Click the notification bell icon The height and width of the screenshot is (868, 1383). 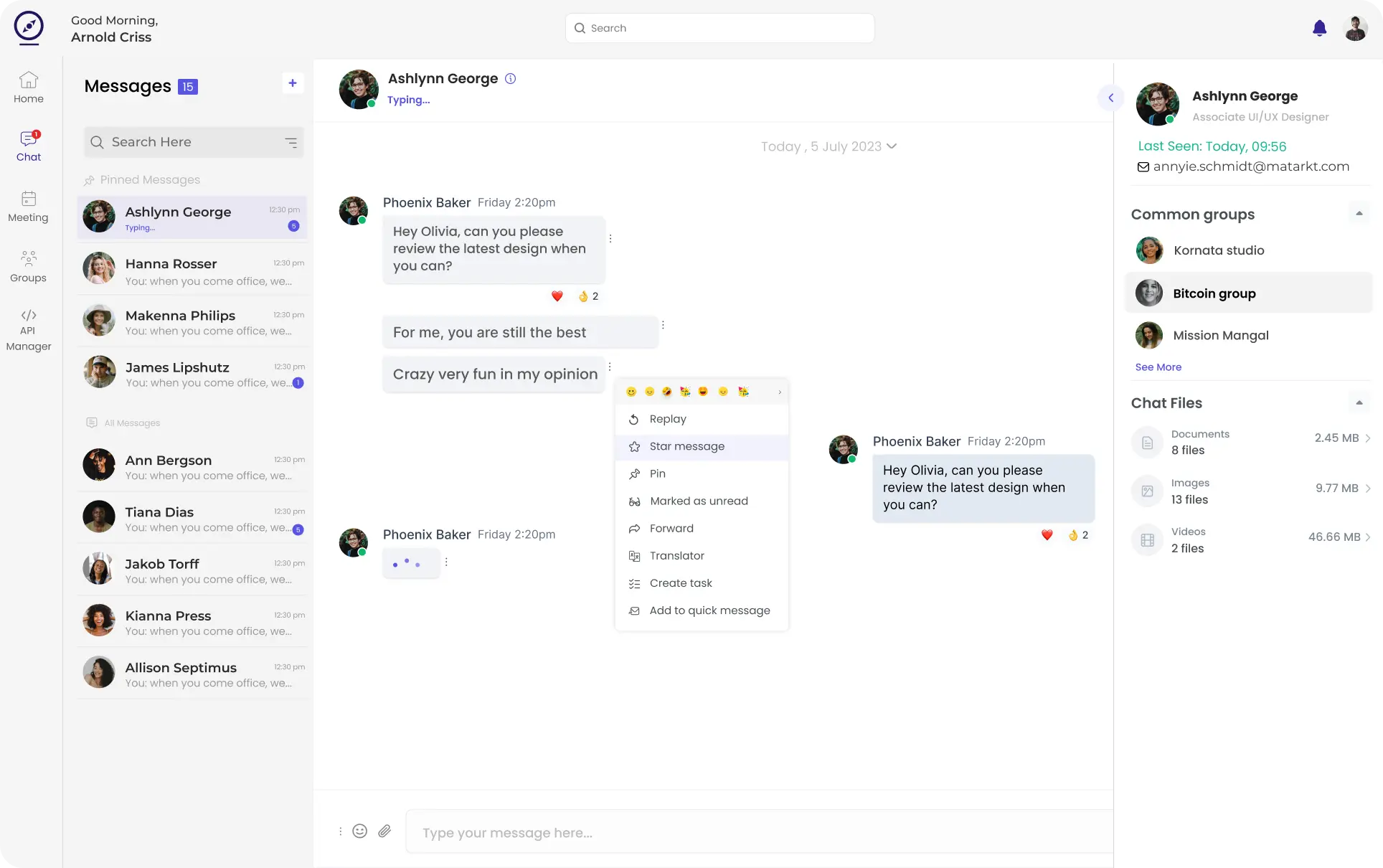1319,29
